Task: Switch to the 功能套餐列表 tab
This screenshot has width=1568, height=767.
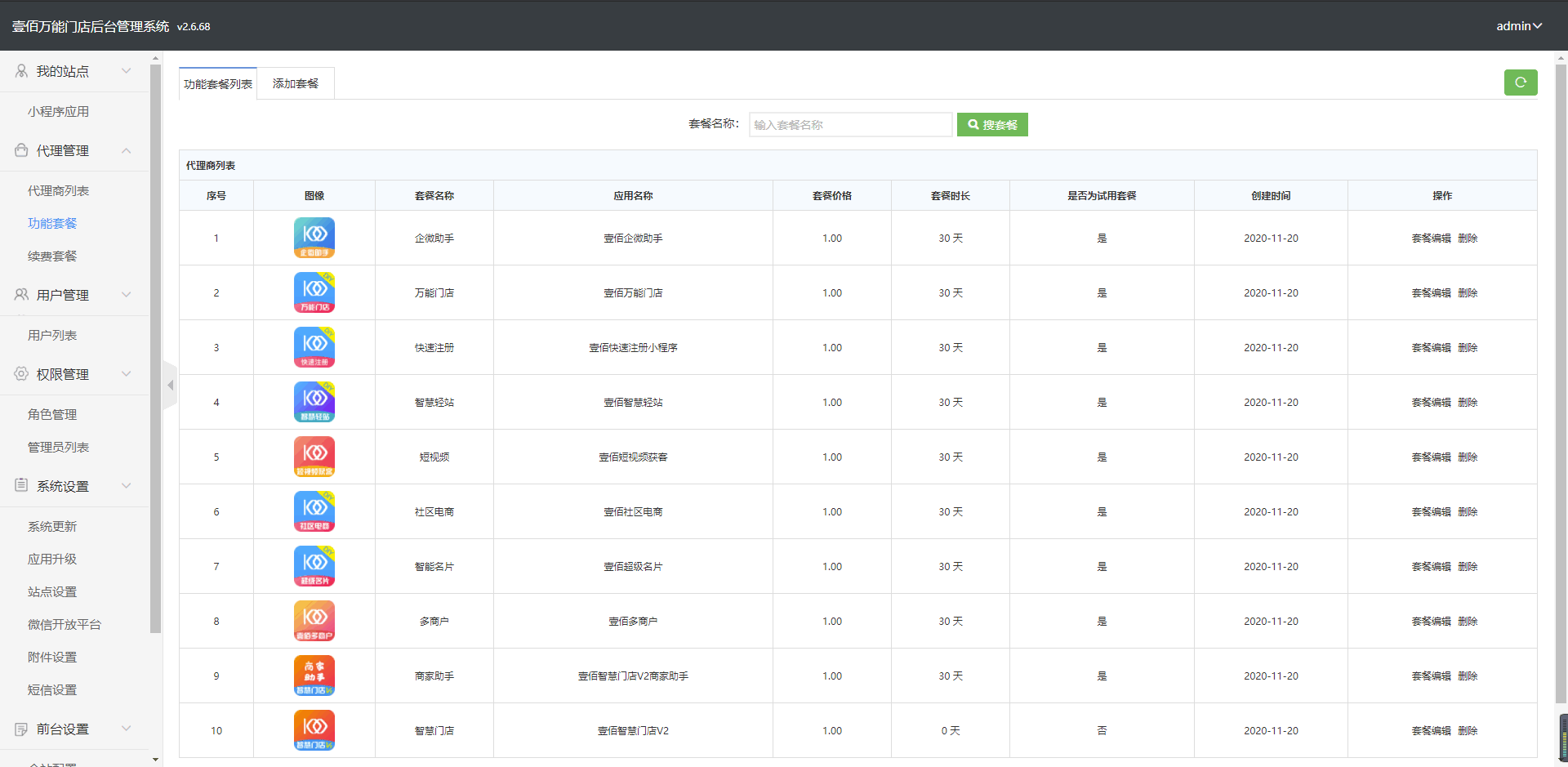Action: coord(218,84)
